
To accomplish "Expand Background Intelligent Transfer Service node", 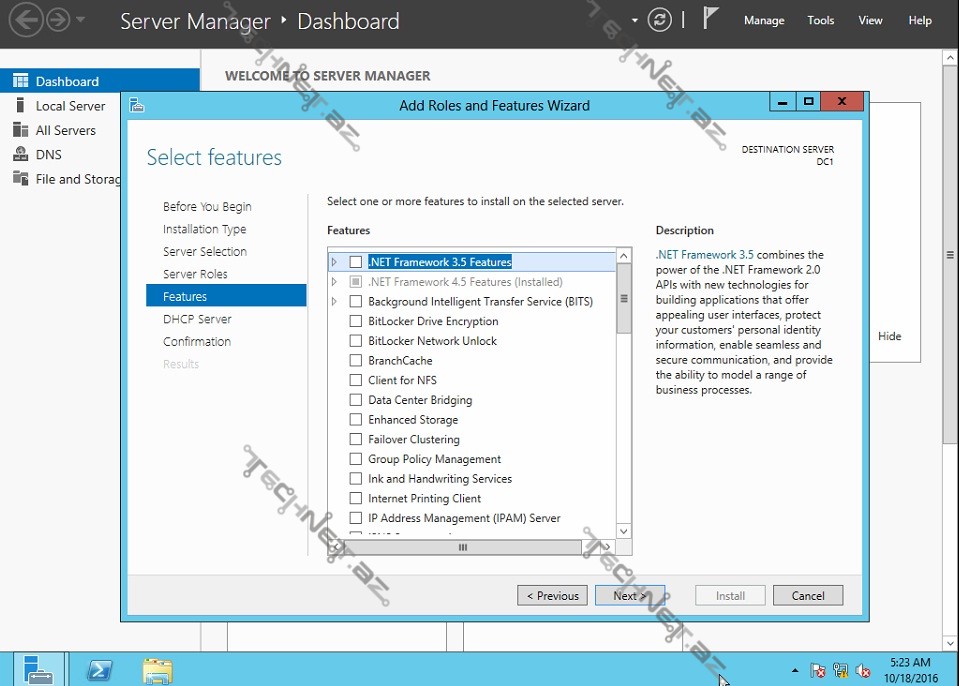I will [335, 301].
